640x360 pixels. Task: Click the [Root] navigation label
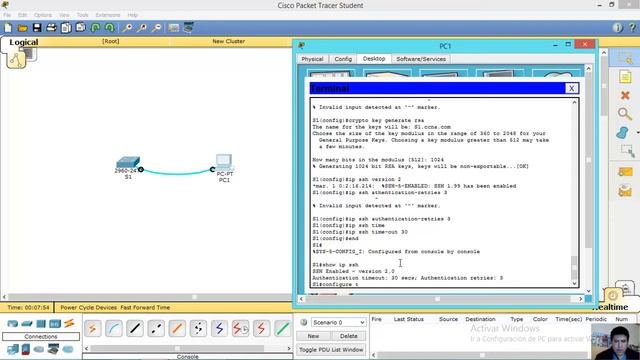point(111,41)
